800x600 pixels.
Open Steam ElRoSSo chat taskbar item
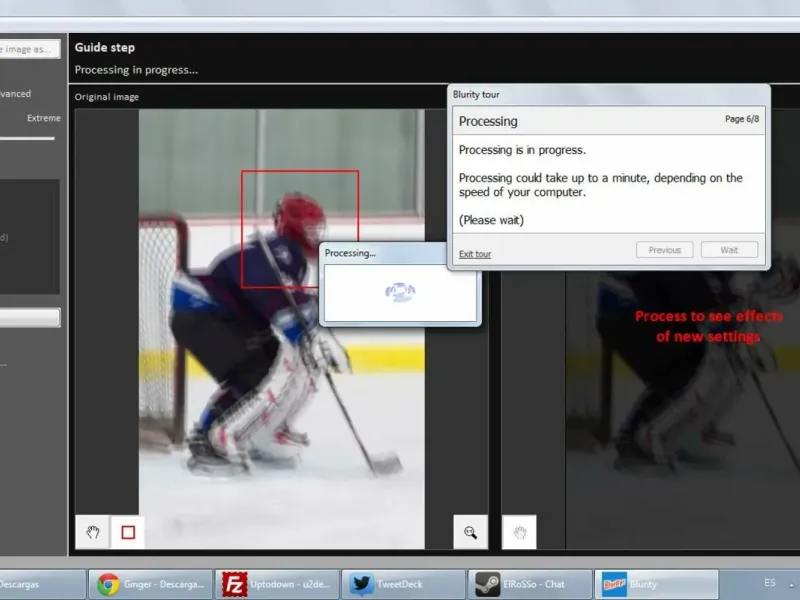coord(530,584)
